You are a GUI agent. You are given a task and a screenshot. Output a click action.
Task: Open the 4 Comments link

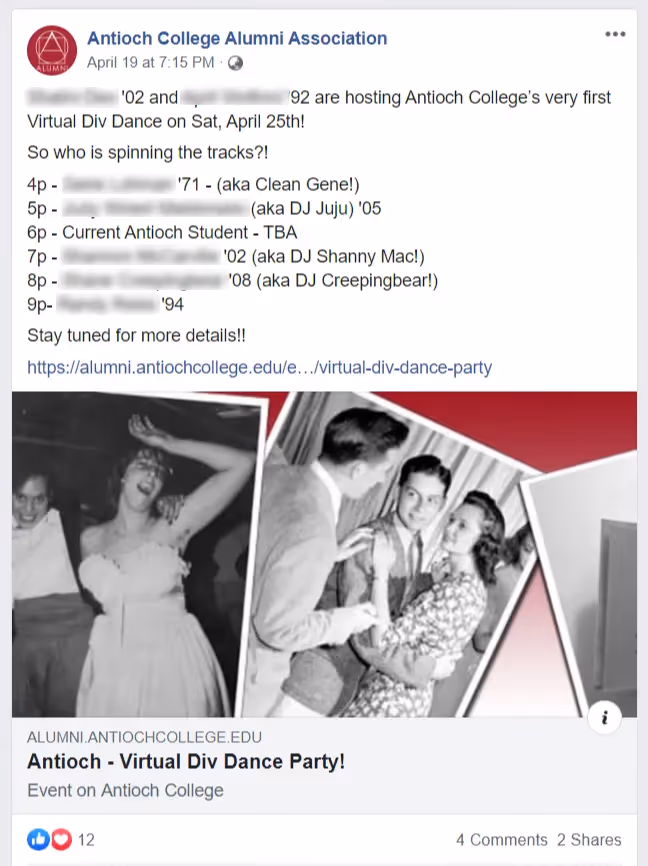(501, 840)
